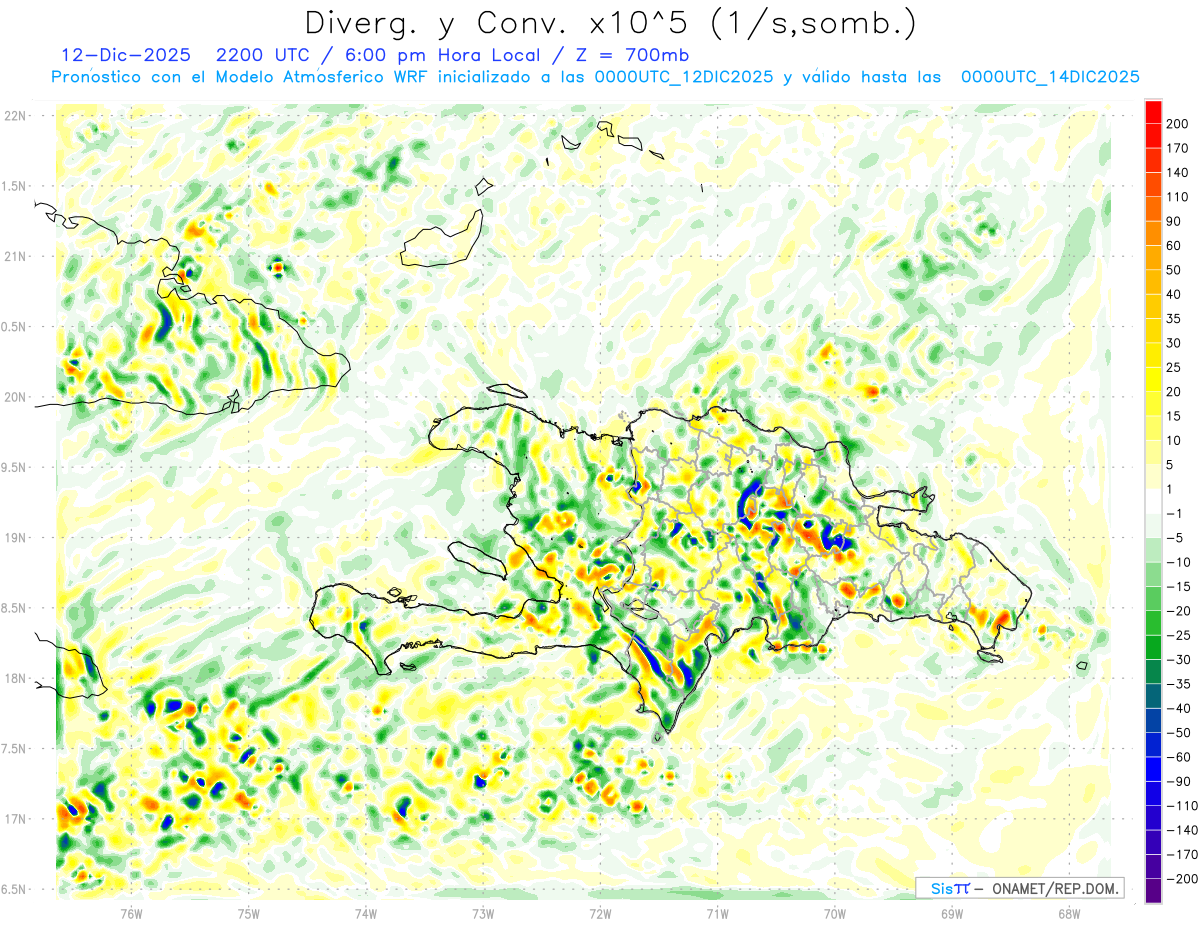Click the colorbar label "-170"
This screenshot has height=927, width=1200.
1182,855
